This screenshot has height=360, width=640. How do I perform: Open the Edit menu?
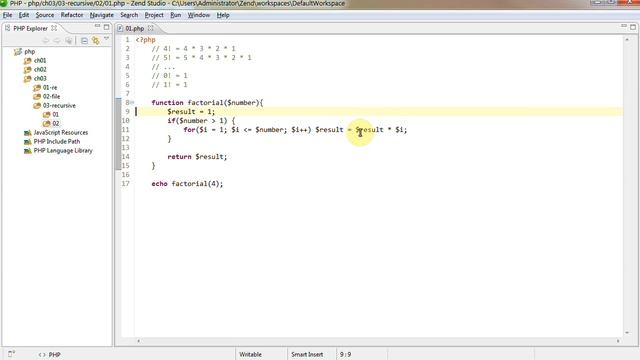24,15
